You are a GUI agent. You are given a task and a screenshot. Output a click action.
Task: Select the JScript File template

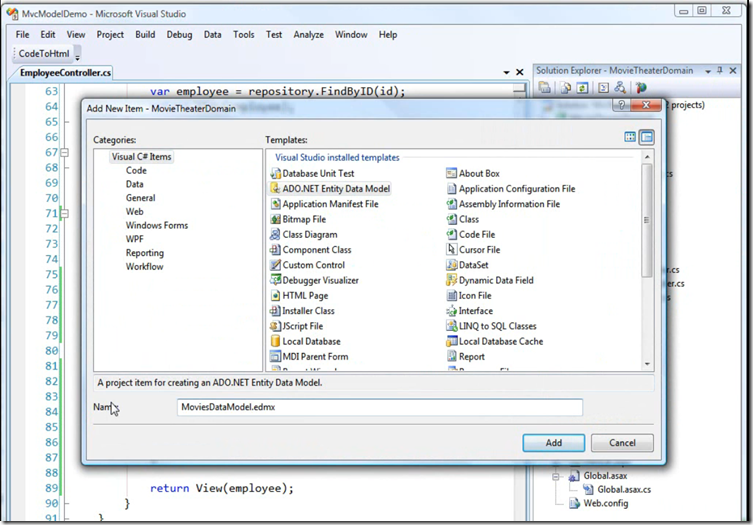coord(296,326)
